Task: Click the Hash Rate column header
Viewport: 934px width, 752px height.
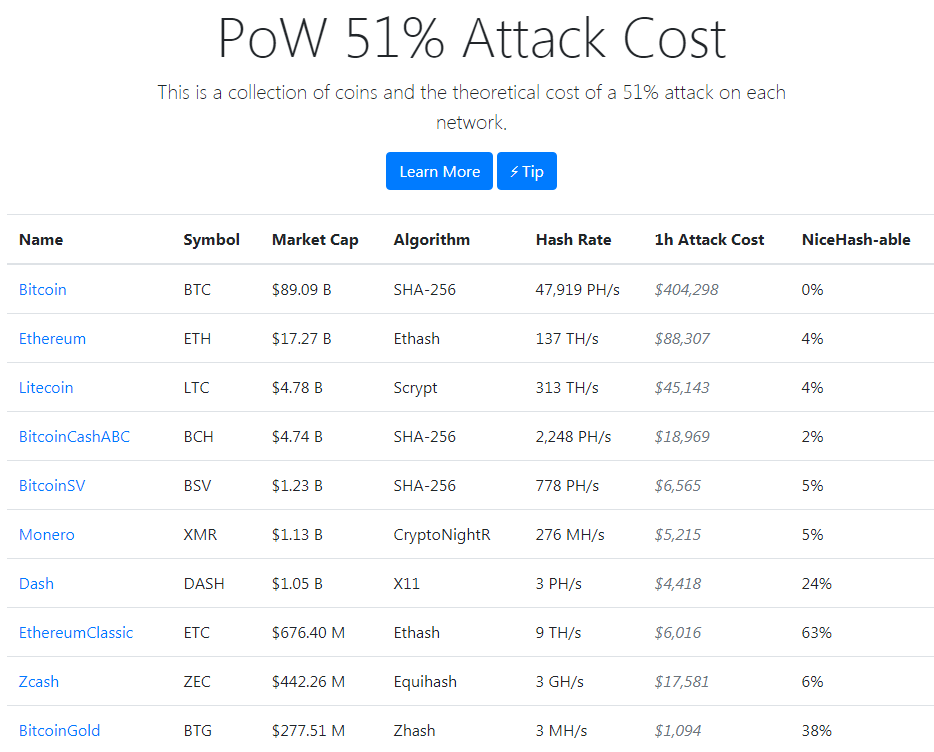Action: click(573, 240)
